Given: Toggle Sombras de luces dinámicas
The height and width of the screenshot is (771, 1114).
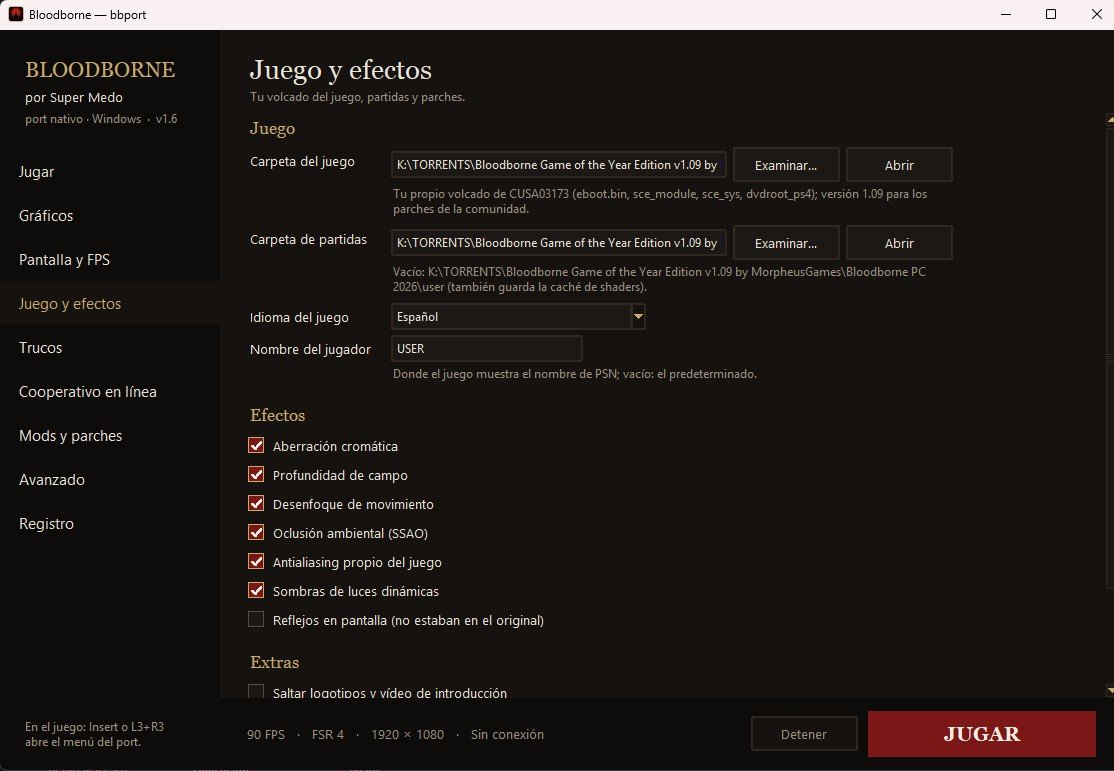Looking at the screenshot, I should (x=256, y=591).
